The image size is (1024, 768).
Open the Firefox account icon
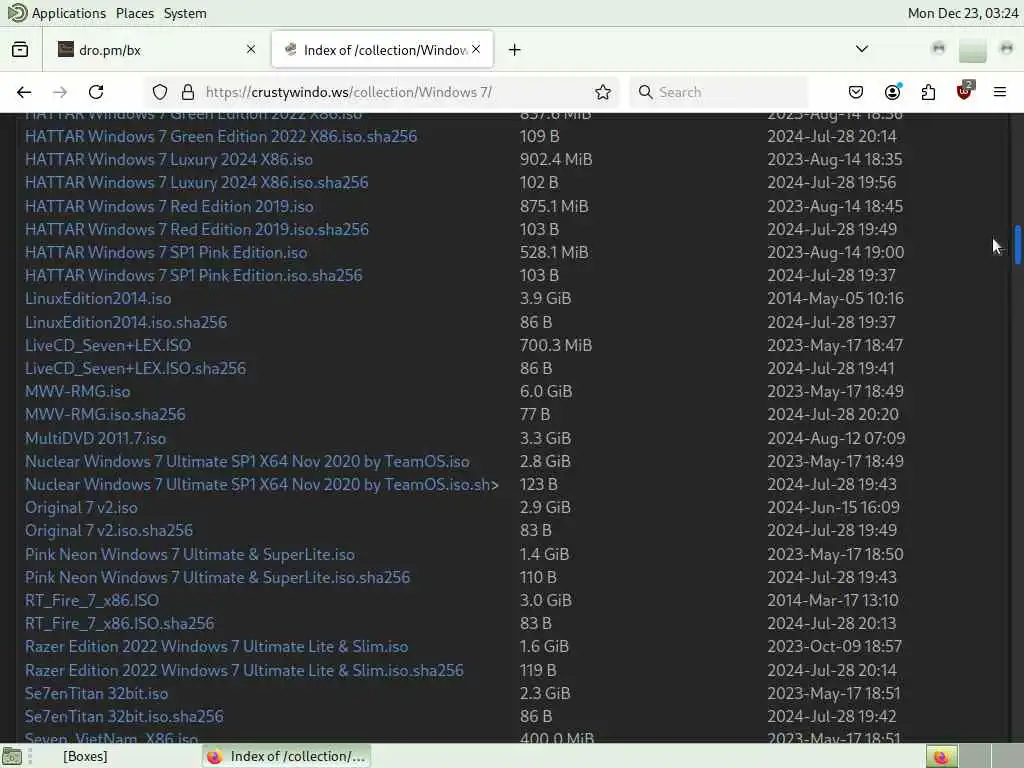click(893, 92)
